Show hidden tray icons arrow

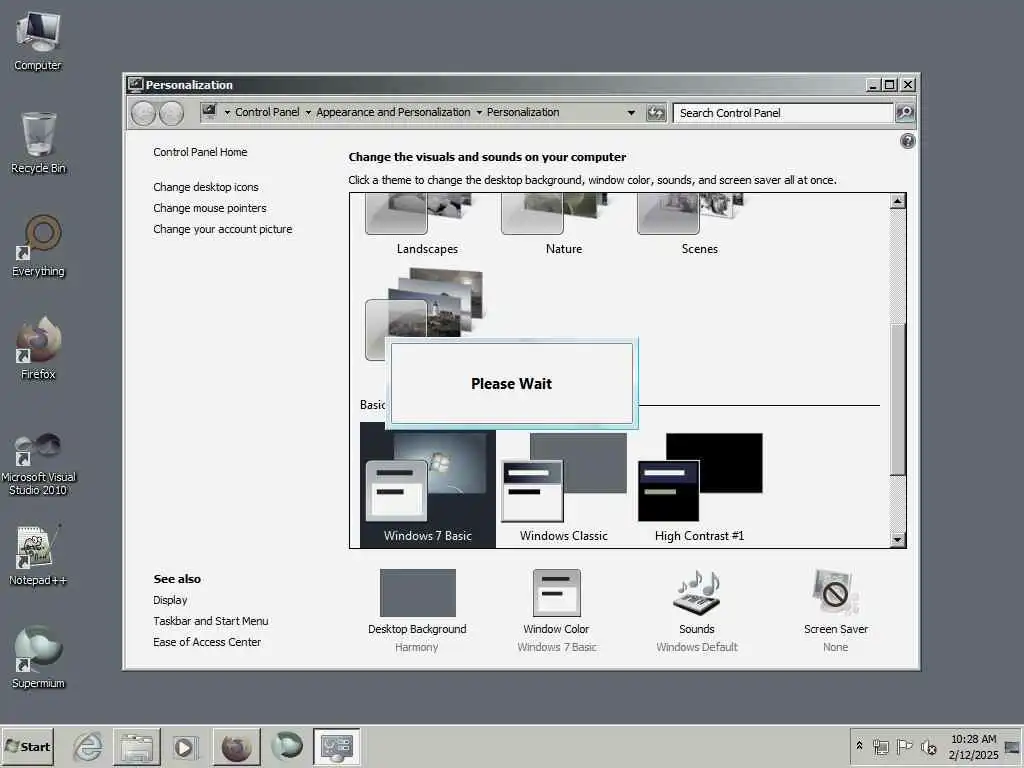[859, 746]
